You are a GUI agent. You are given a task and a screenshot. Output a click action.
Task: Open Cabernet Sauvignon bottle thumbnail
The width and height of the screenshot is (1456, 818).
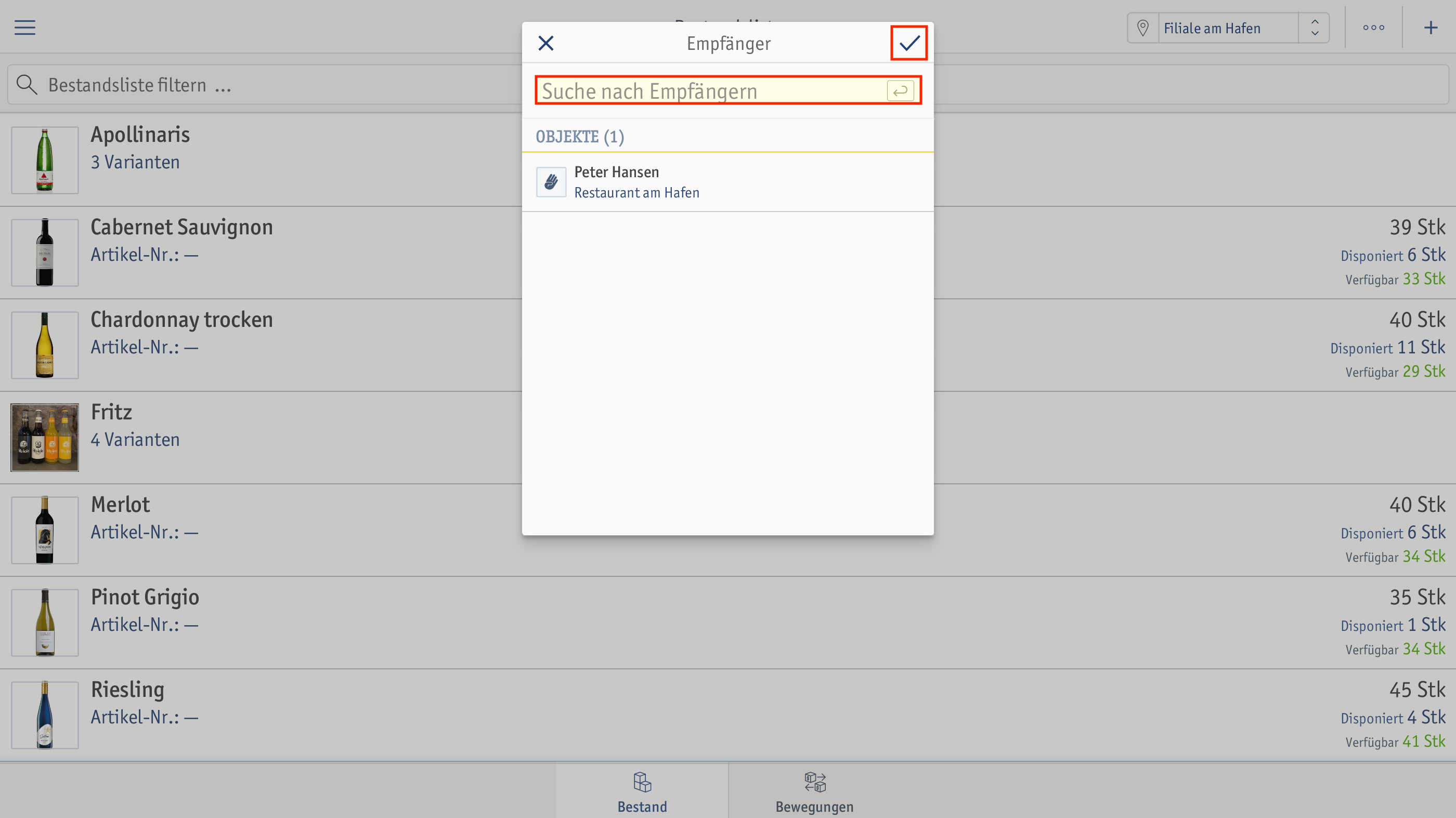45,253
